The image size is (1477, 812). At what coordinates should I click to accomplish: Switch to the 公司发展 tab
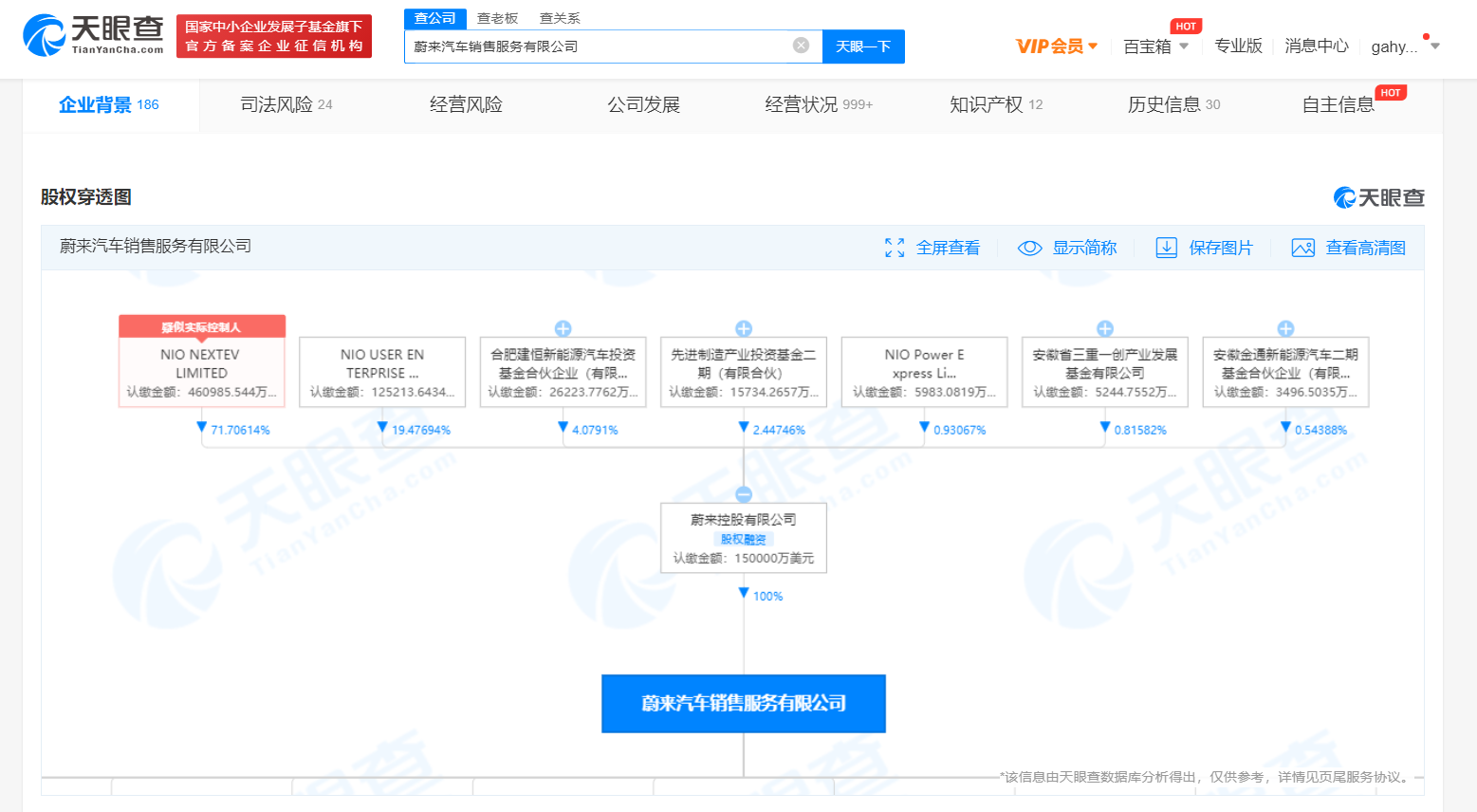[x=644, y=104]
